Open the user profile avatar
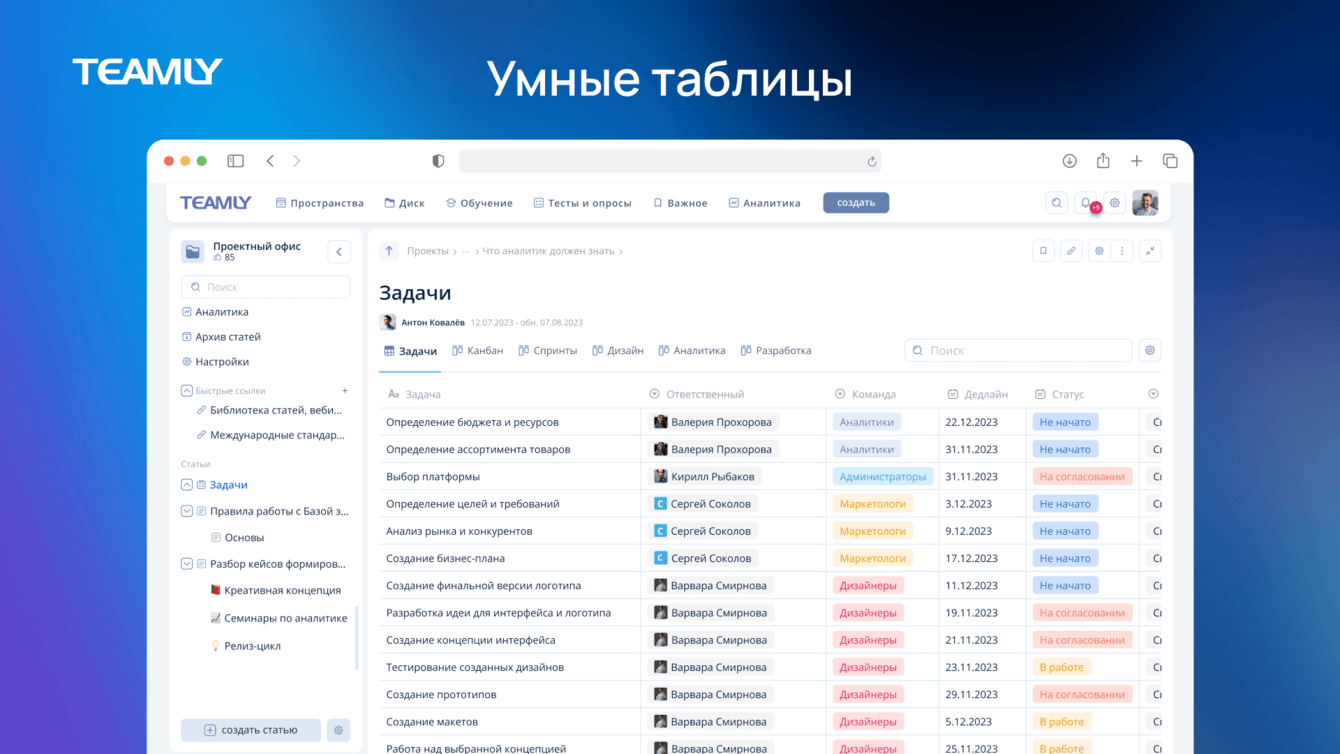The height and width of the screenshot is (754, 1340). click(1145, 203)
